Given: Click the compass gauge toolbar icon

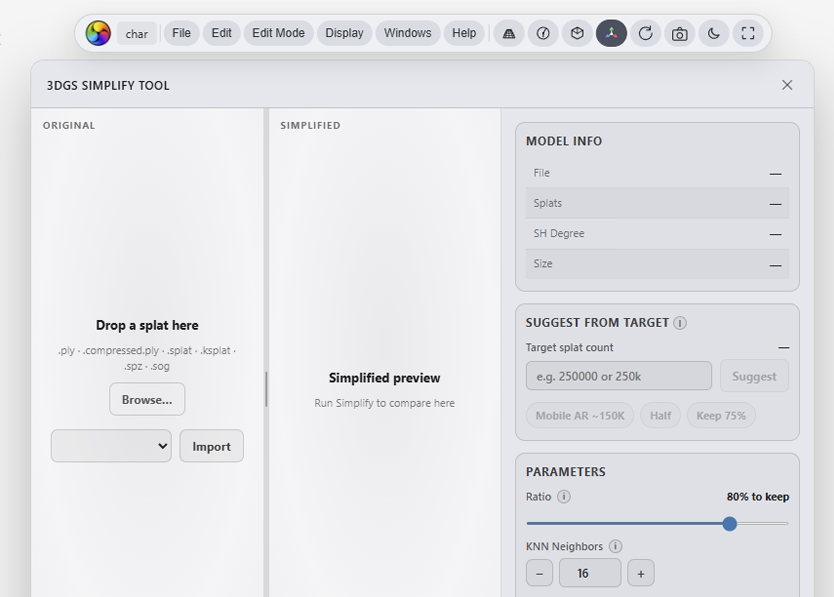Looking at the screenshot, I should coord(543,34).
